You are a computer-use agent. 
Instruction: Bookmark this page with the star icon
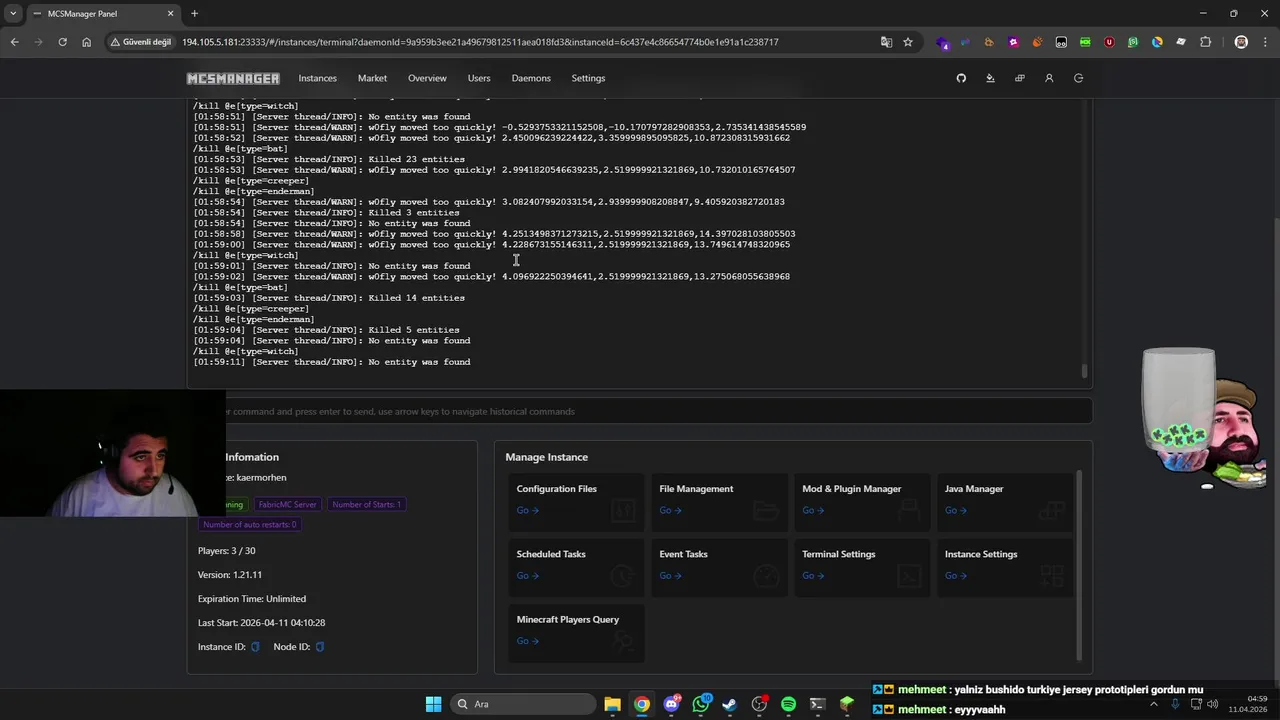pyautogui.click(x=908, y=42)
